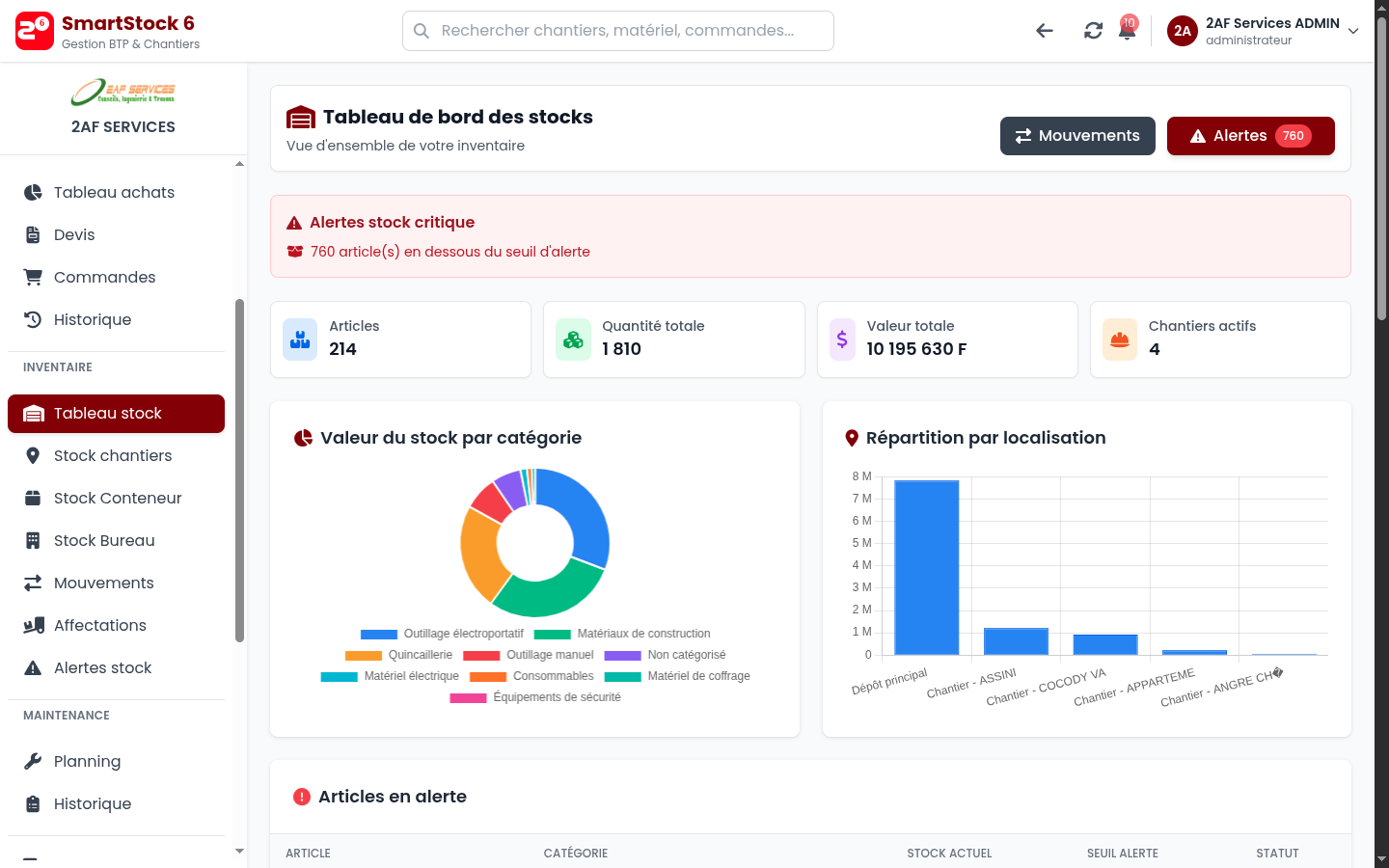Viewport: 1389px width, 868px height.
Task: Toggle Matériaux de construction legend entry
Action: click(622, 634)
